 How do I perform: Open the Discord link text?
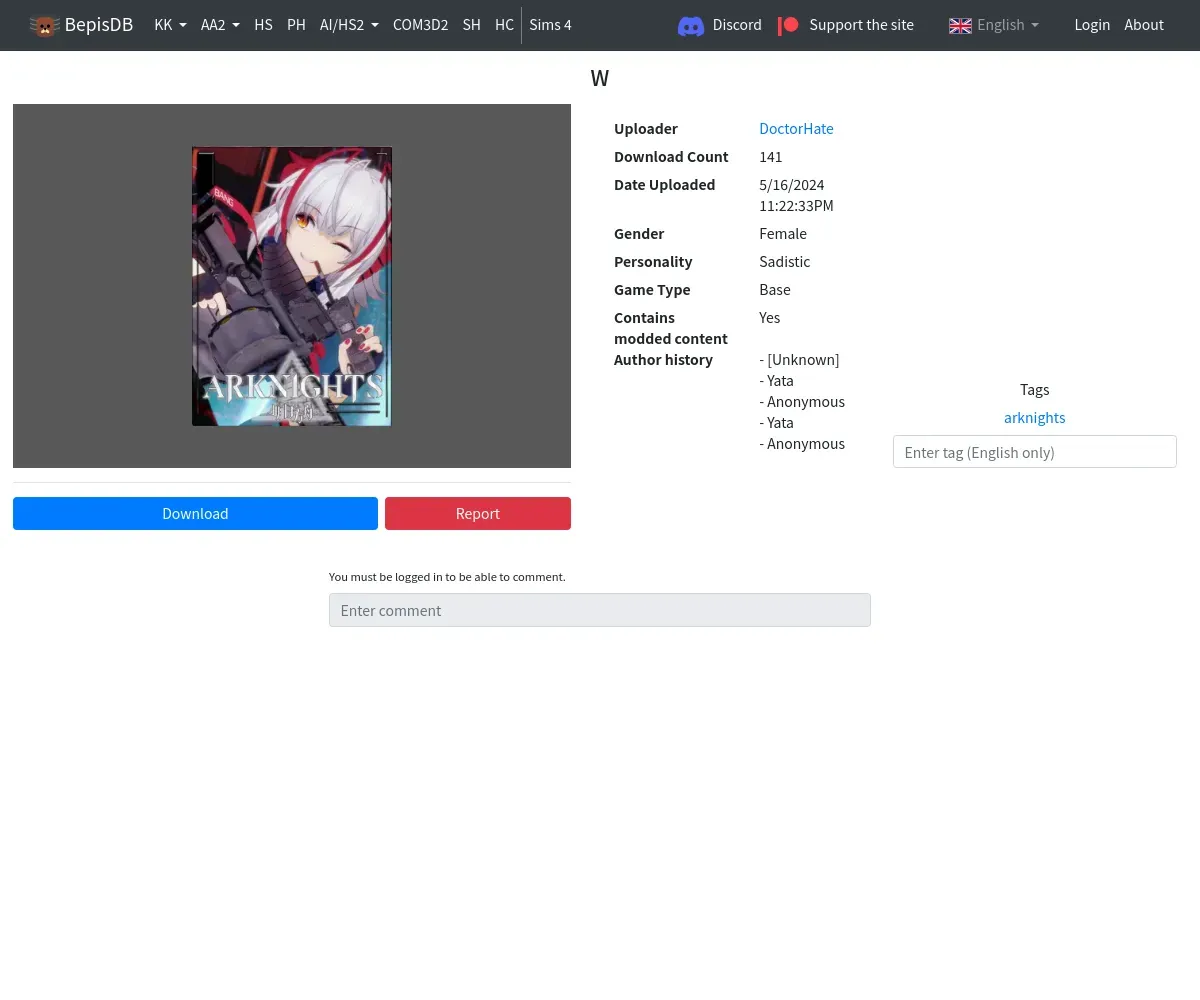(737, 25)
